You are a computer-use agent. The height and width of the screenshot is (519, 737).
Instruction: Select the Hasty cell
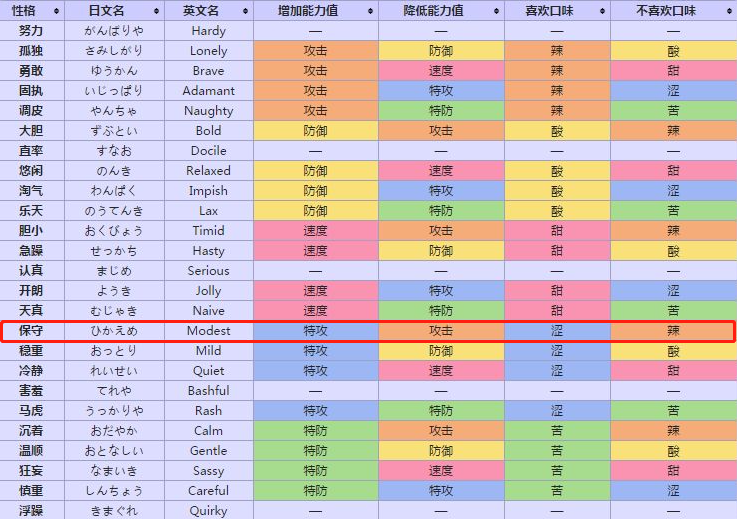coord(209,251)
